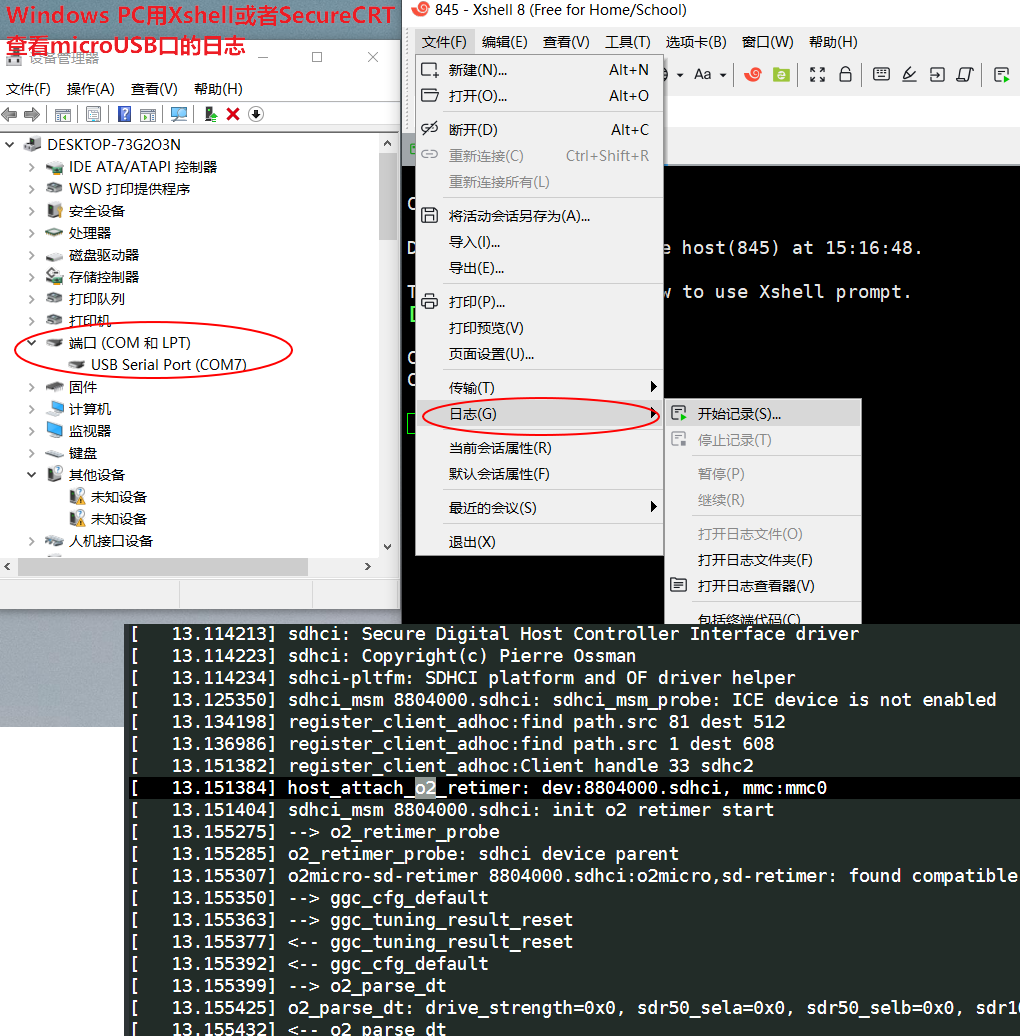Click 当前会话属性(R) menu entry
The width and height of the screenshot is (1020, 1036).
click(x=540, y=448)
